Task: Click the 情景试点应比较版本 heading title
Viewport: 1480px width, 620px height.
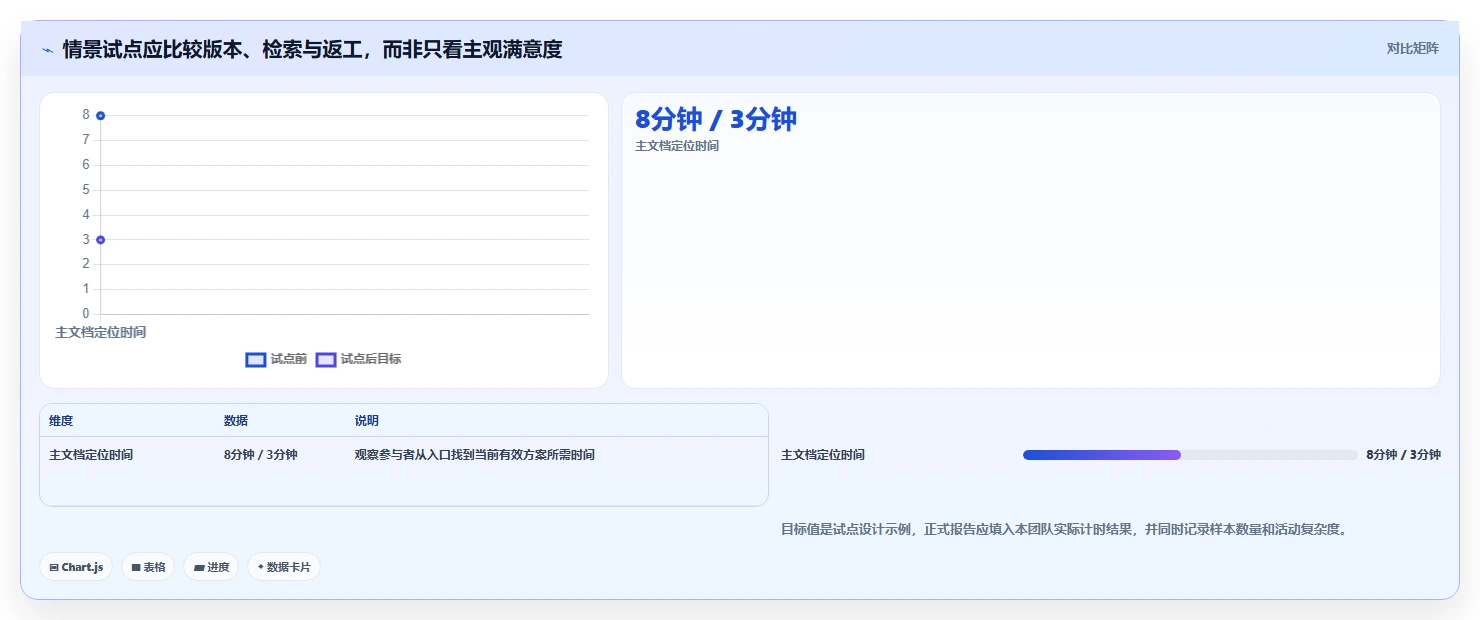Action: point(312,49)
